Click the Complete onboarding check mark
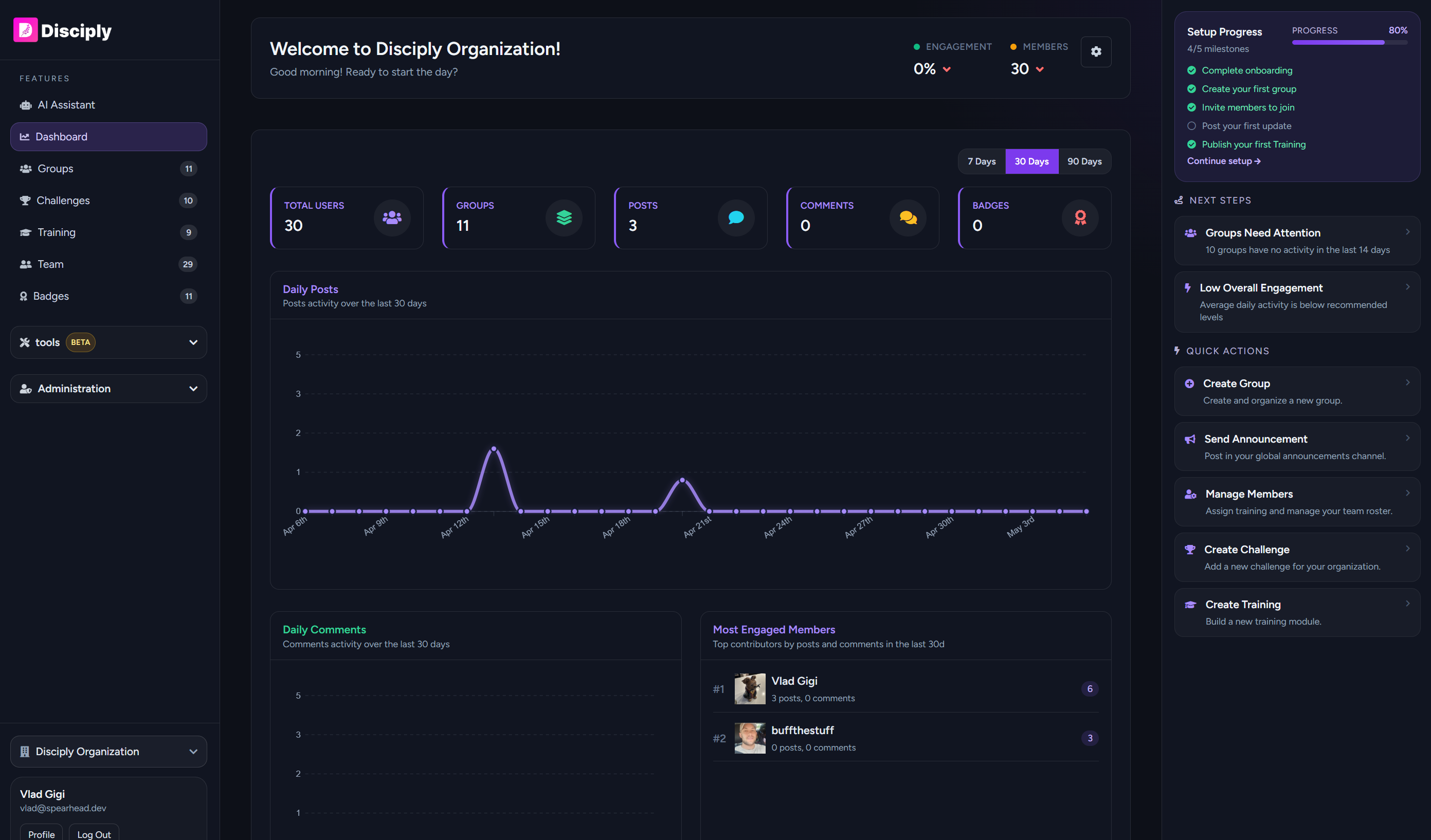 tap(1191, 70)
